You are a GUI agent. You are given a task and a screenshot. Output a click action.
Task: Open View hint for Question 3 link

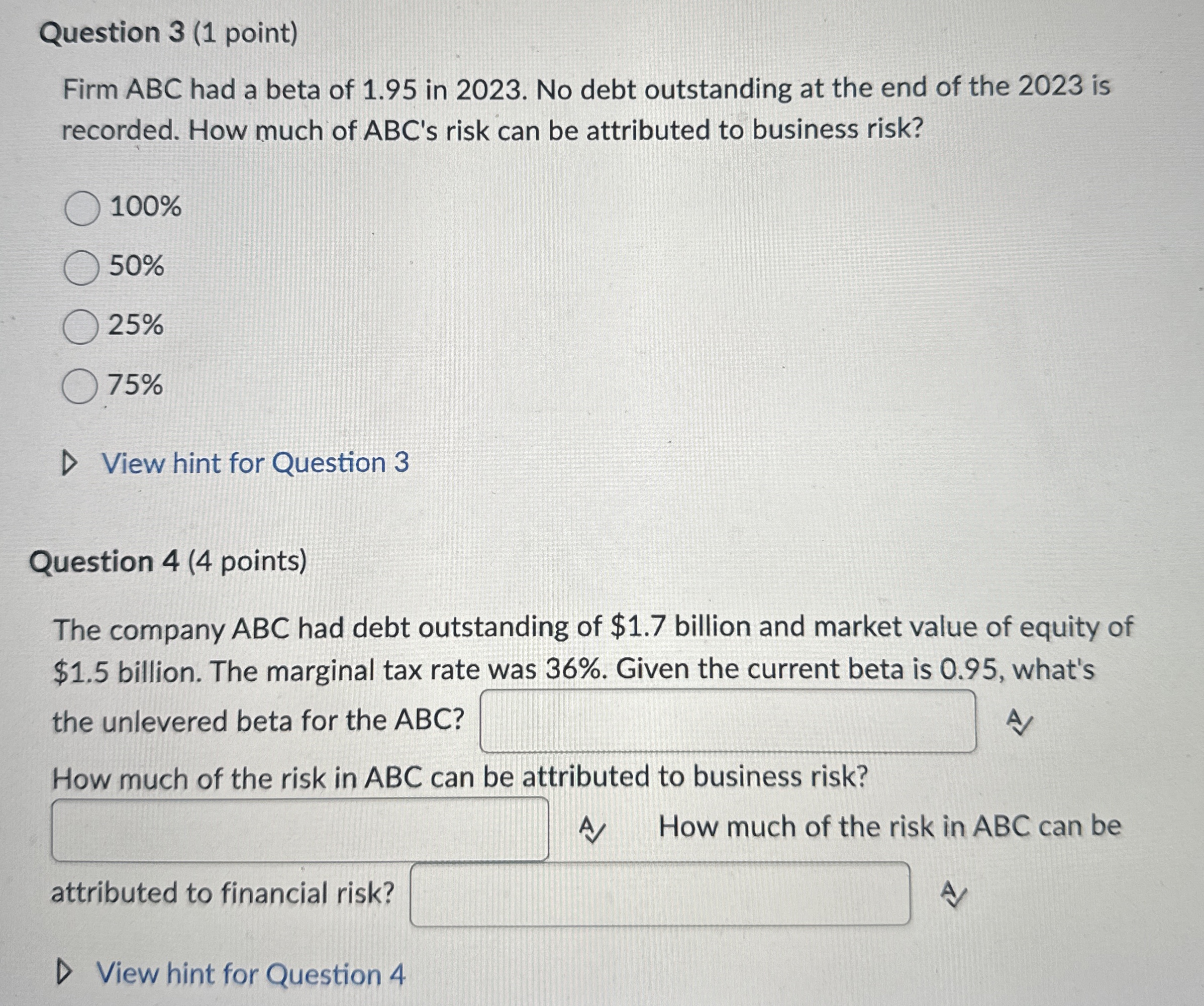(256, 464)
